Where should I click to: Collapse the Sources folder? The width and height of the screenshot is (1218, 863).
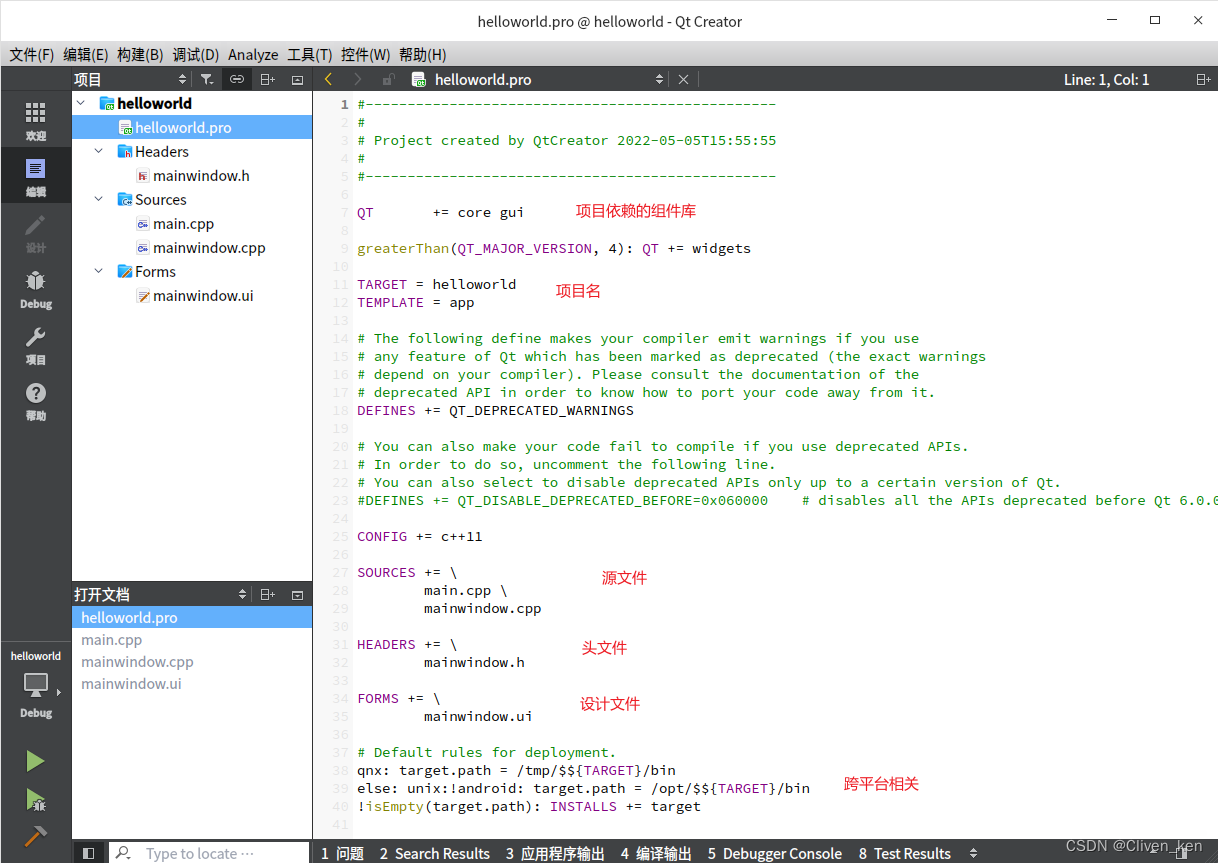click(99, 199)
